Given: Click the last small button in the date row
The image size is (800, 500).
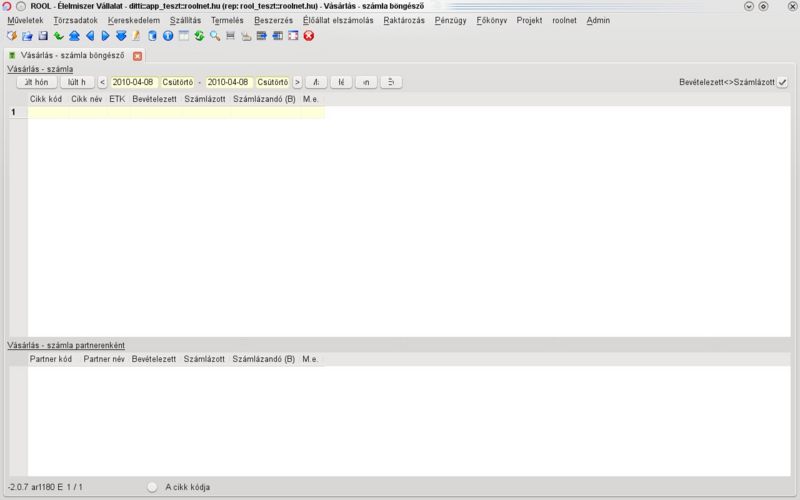Looking at the screenshot, I should click(x=391, y=82).
